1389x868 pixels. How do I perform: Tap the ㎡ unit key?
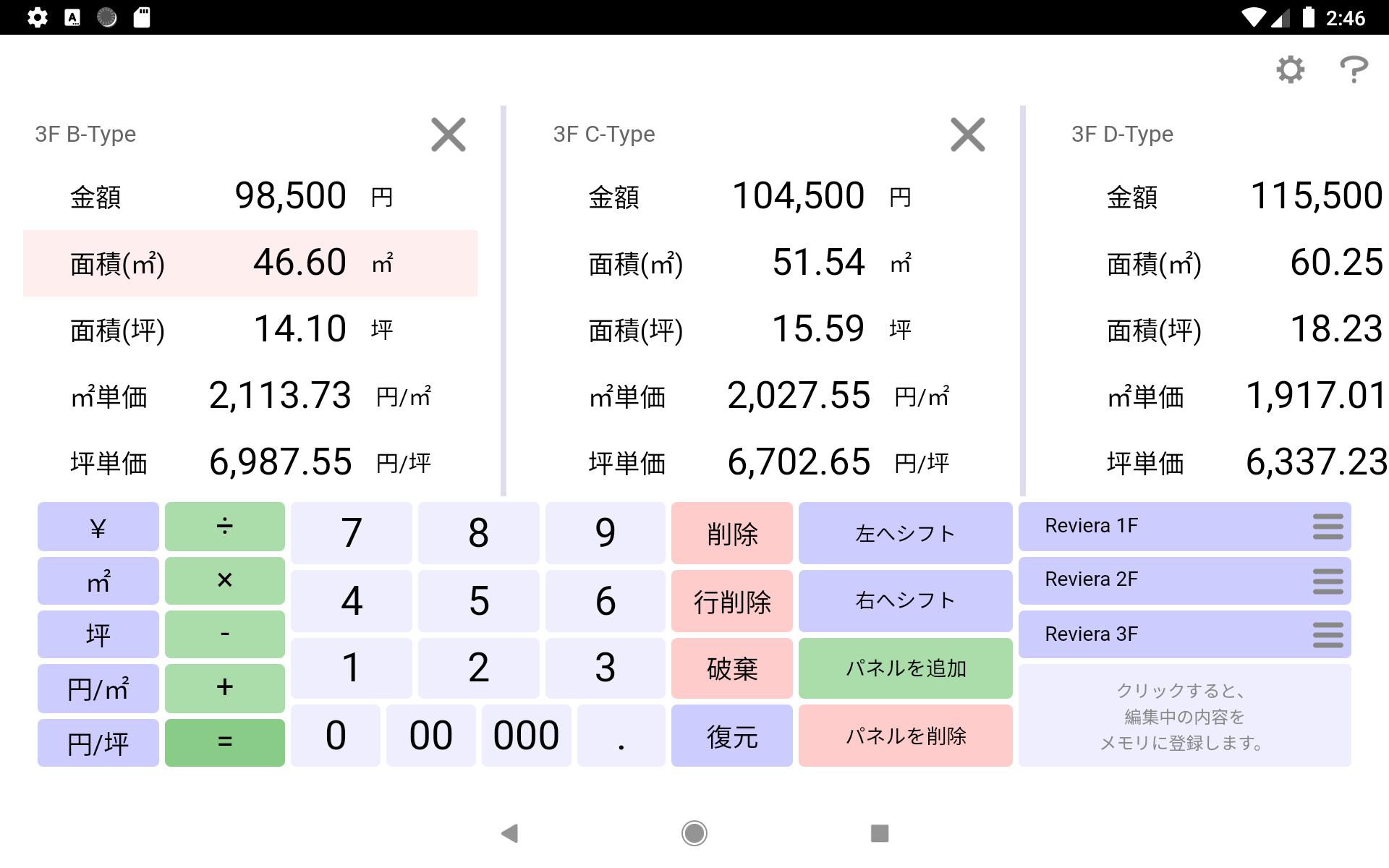(x=98, y=581)
